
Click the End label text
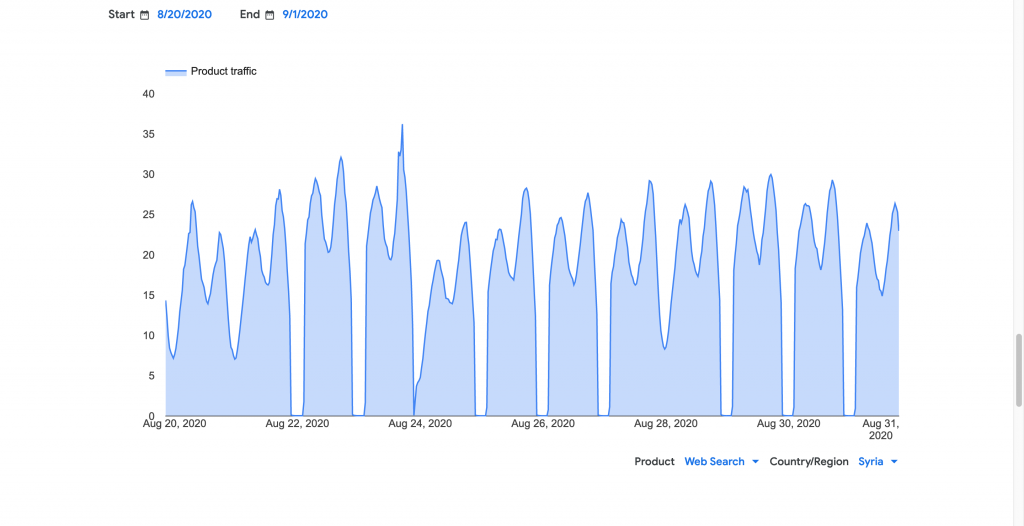click(249, 14)
